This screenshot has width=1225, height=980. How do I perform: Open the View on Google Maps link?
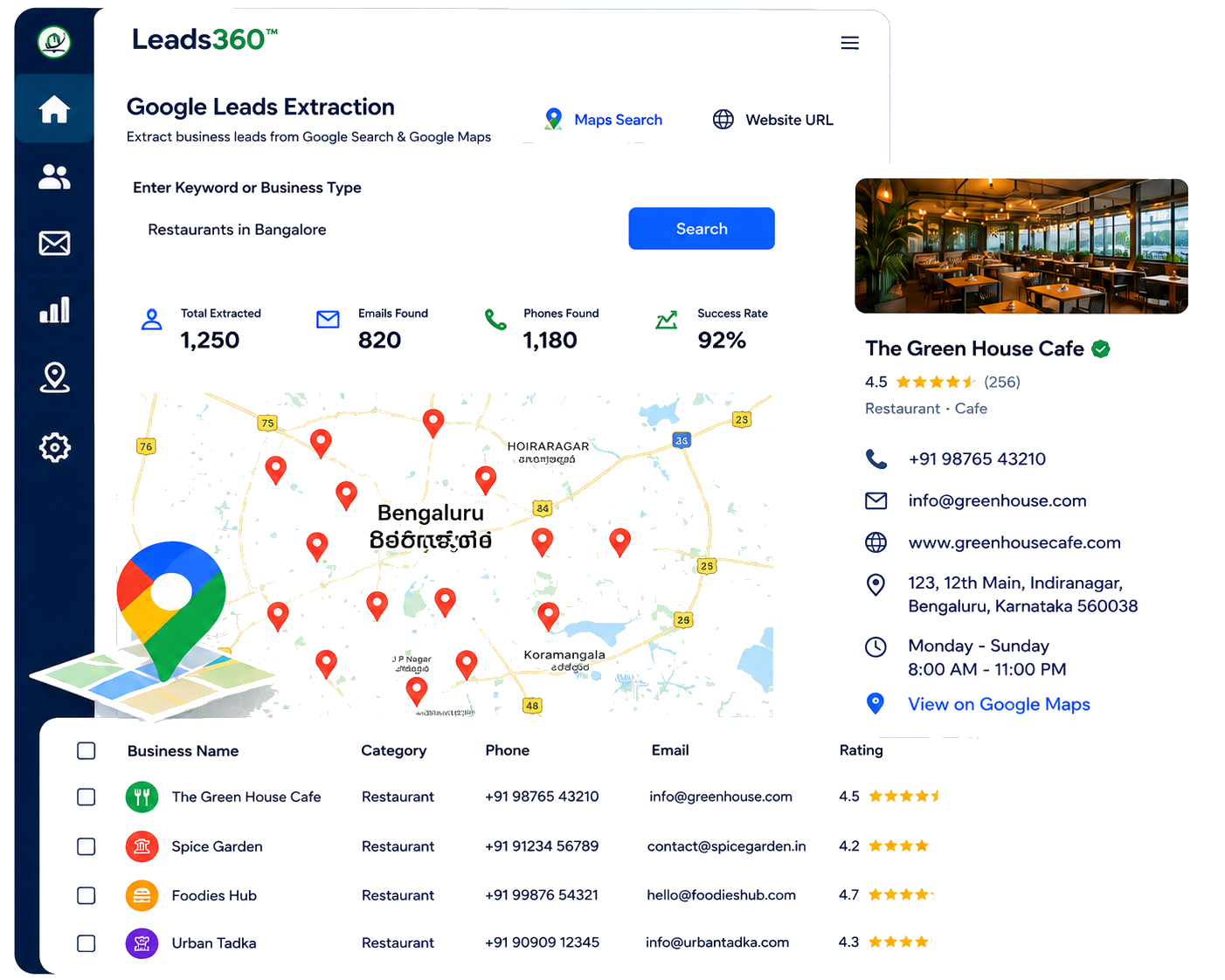(999, 704)
